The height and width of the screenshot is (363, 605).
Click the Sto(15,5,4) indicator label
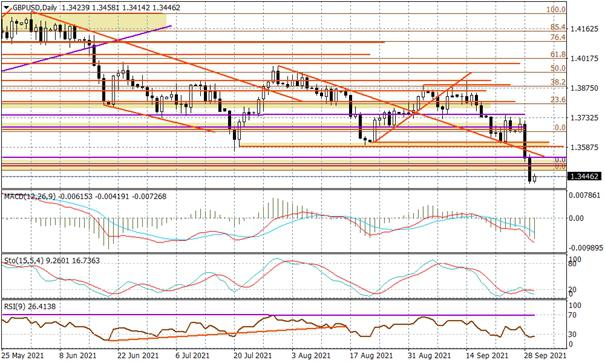click(x=24, y=261)
